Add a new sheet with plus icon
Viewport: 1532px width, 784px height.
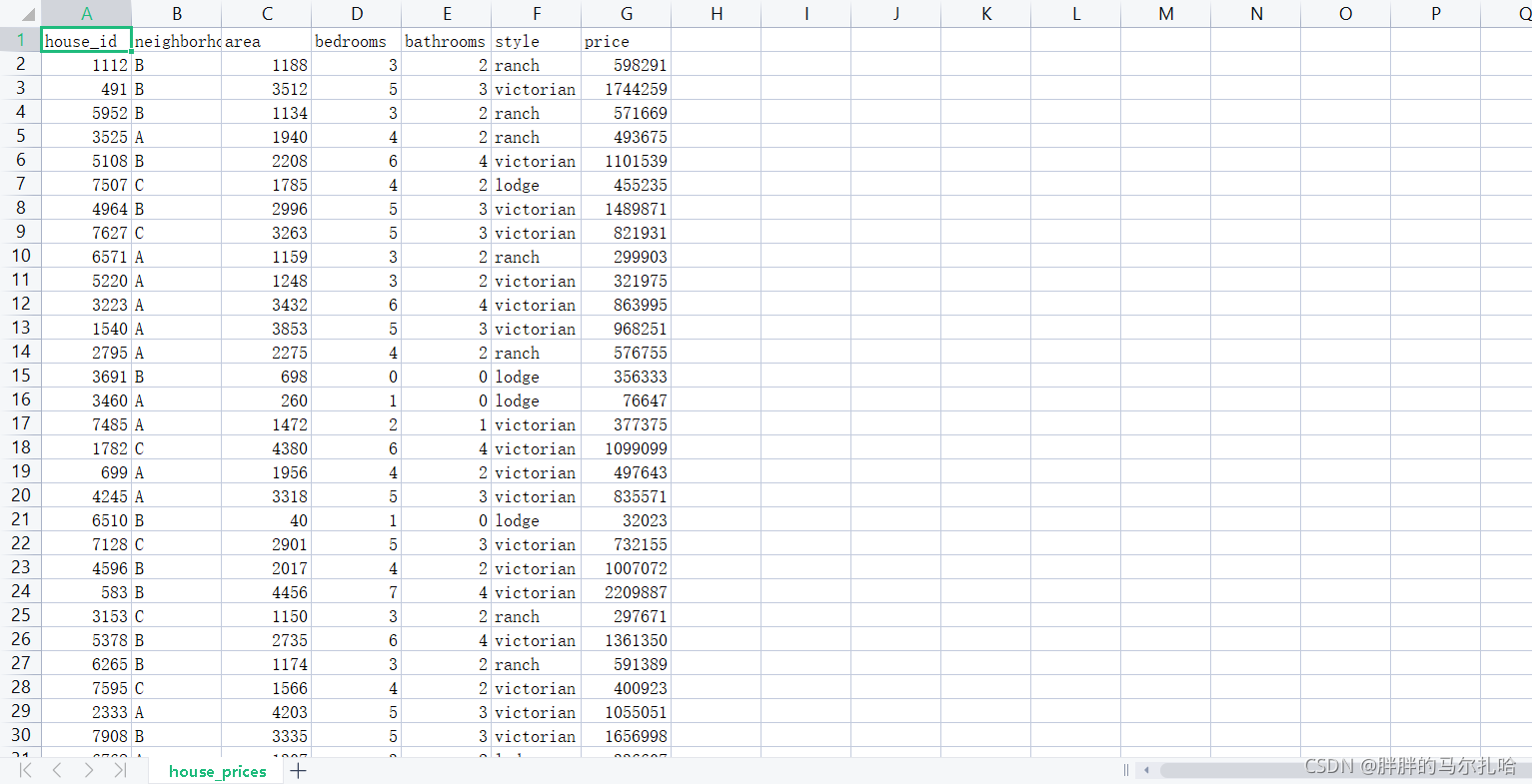coord(298,770)
